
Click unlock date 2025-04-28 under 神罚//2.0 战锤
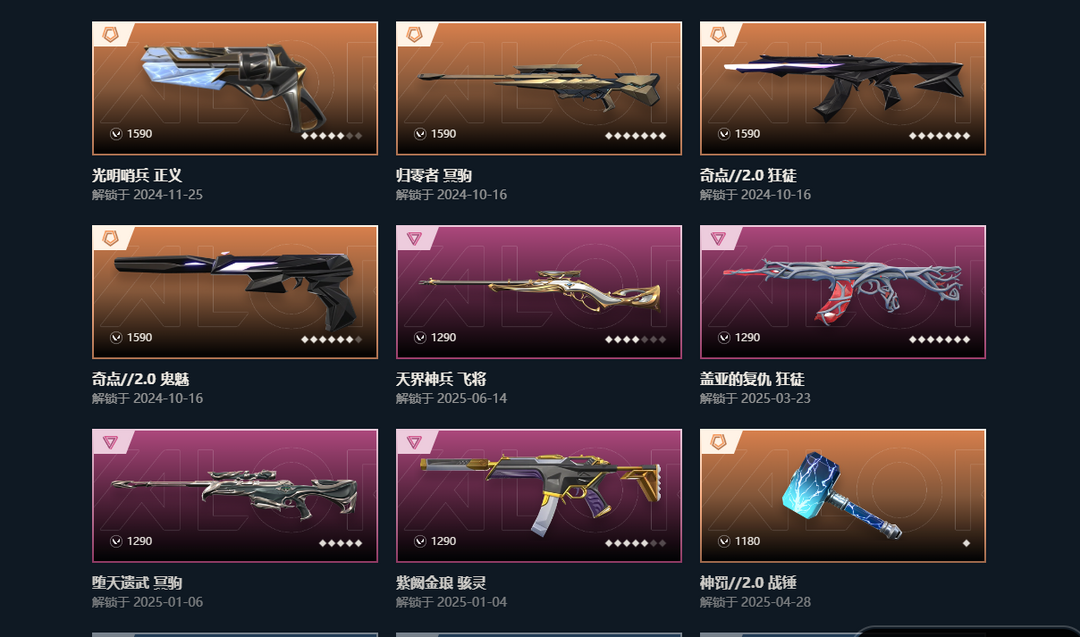coord(776,602)
